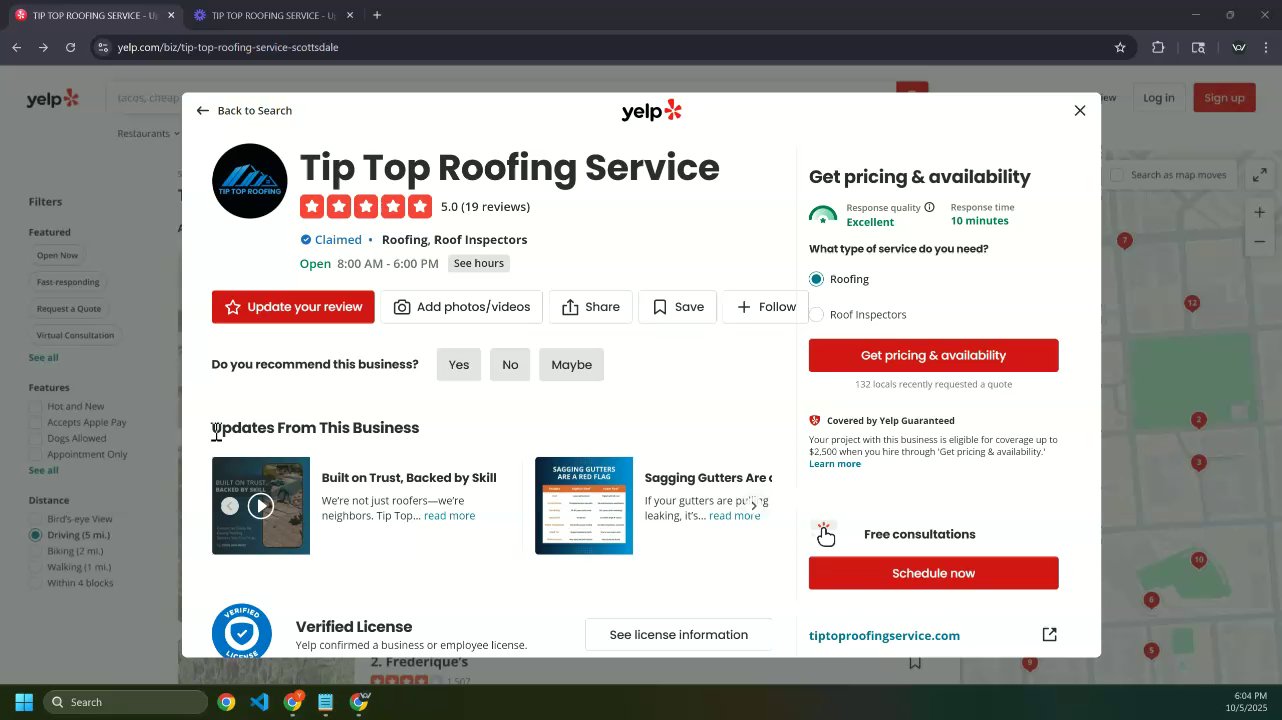Check the Appointment Only checkbox
The width and height of the screenshot is (1282, 720).
(x=36, y=455)
